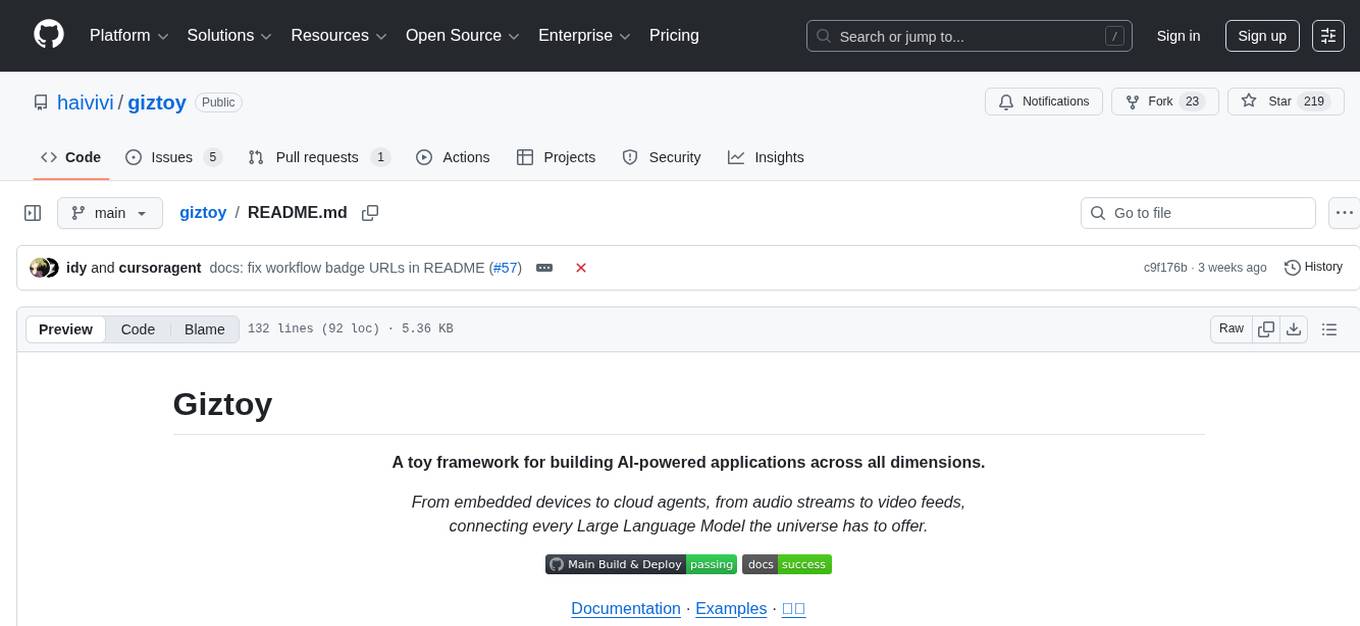The width and height of the screenshot is (1360, 626).
Task: Show failed commit status details
Action: click(581, 268)
